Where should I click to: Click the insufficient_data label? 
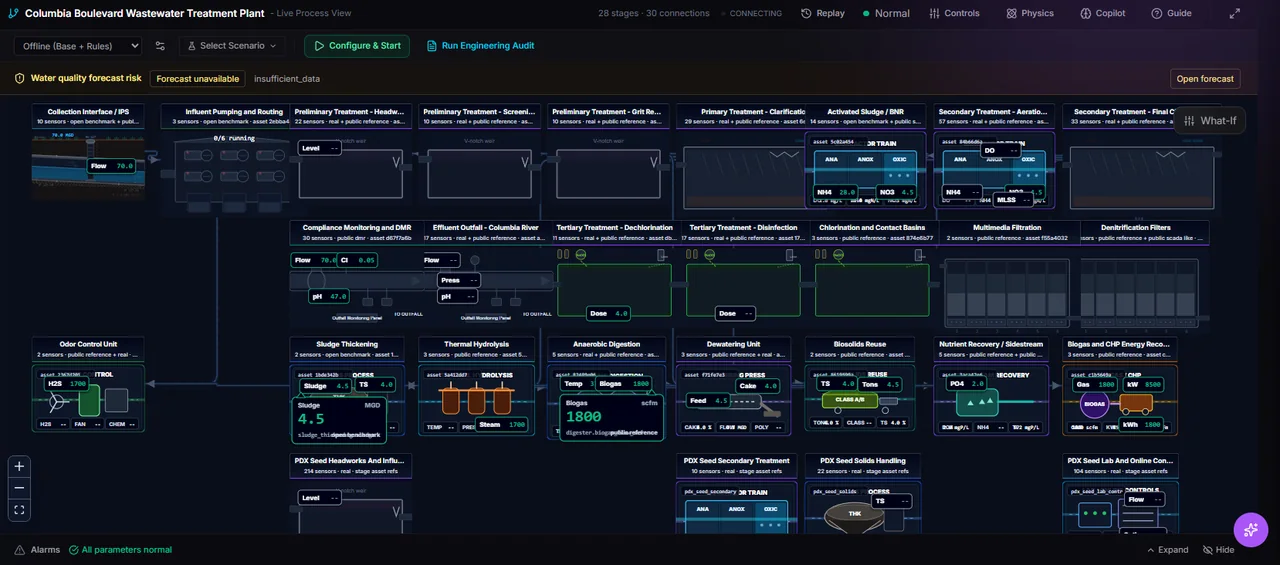tap(287, 79)
